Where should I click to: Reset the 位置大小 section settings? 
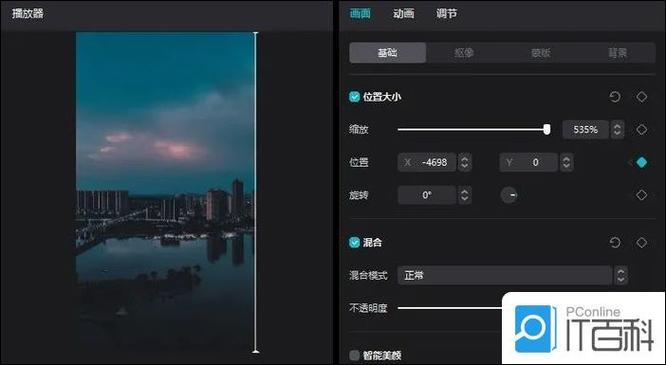coord(615,97)
